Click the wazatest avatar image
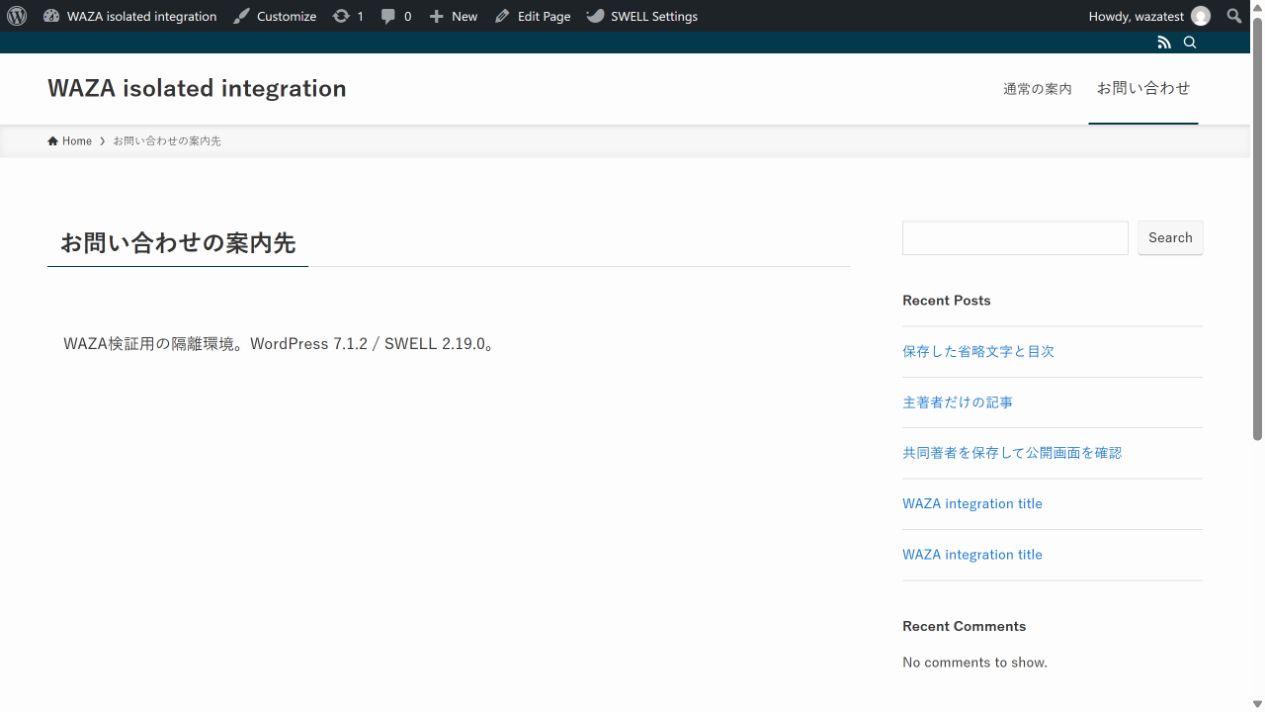 click(x=1200, y=16)
